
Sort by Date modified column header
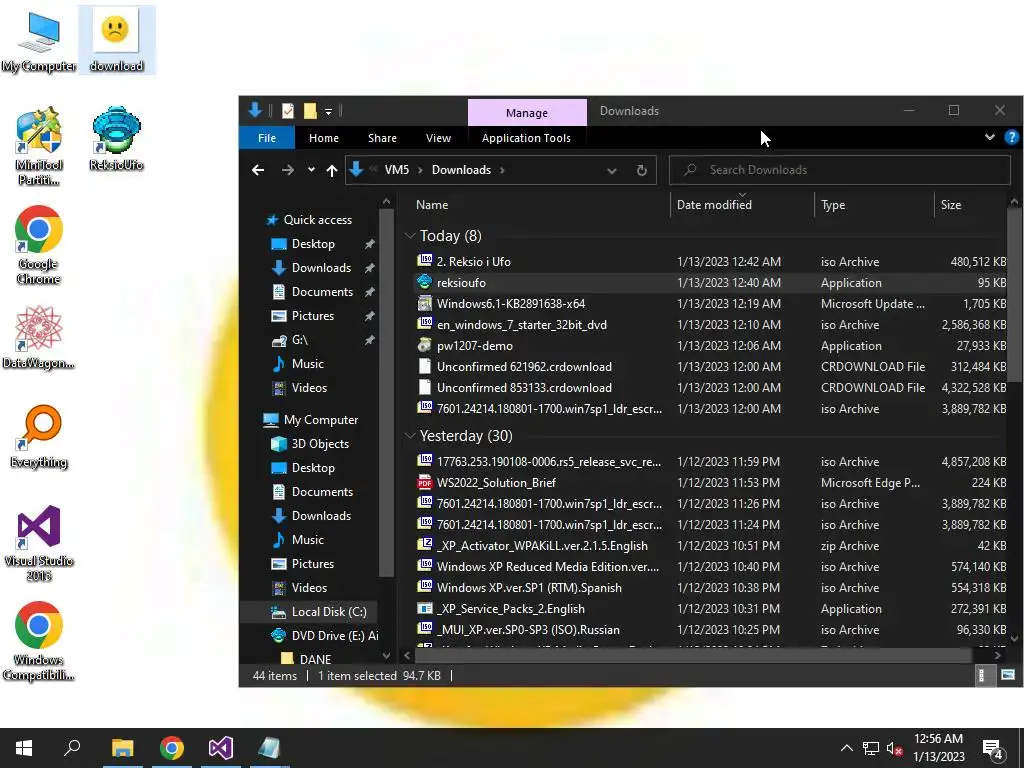tap(714, 204)
